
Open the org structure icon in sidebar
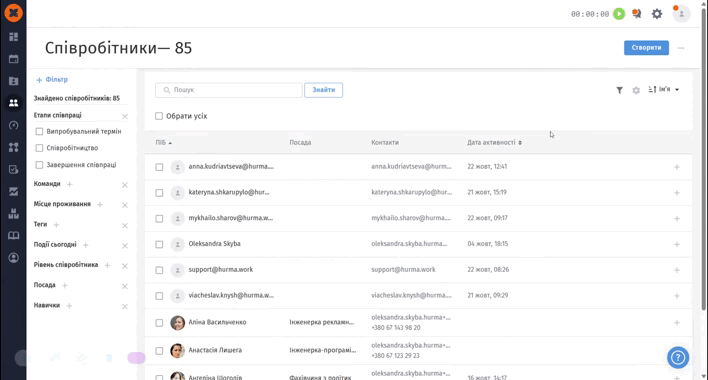coord(14,147)
